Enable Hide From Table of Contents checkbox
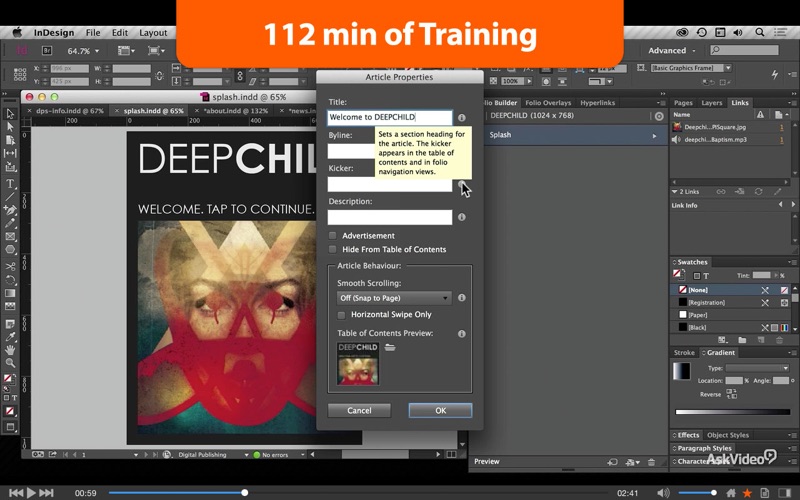 click(333, 249)
